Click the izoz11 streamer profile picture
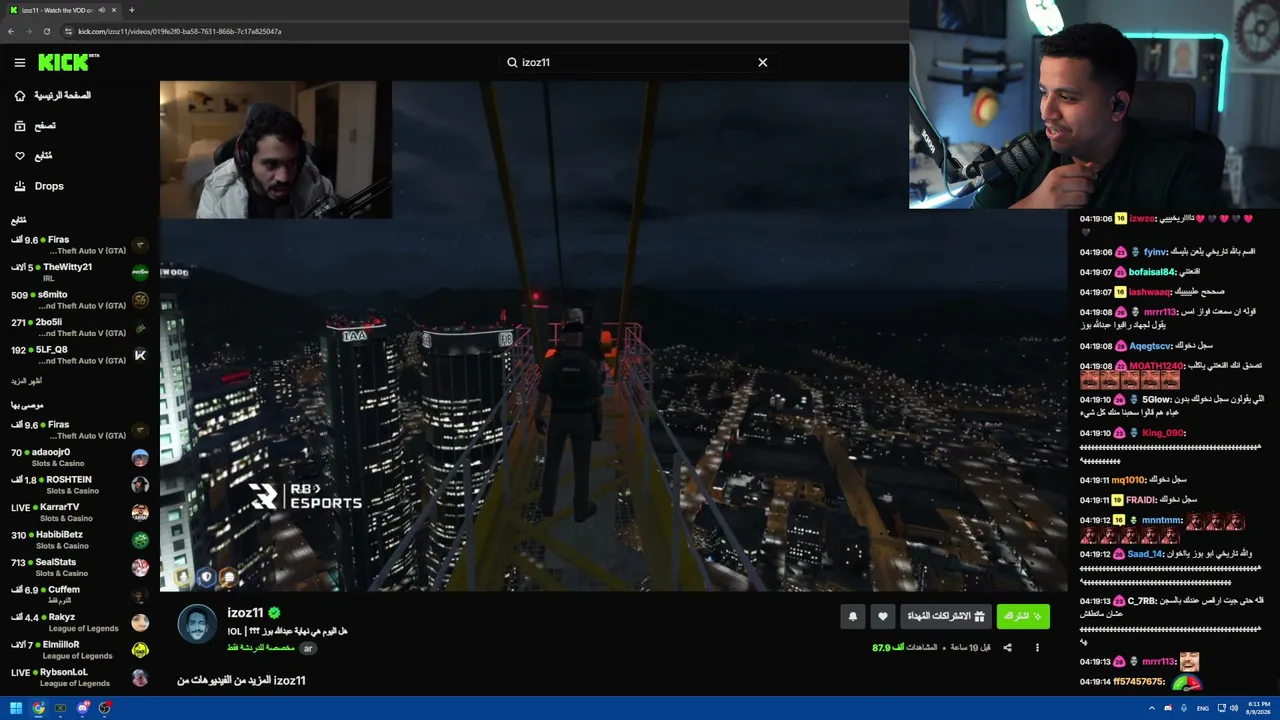This screenshot has width=1280, height=720. click(x=197, y=624)
